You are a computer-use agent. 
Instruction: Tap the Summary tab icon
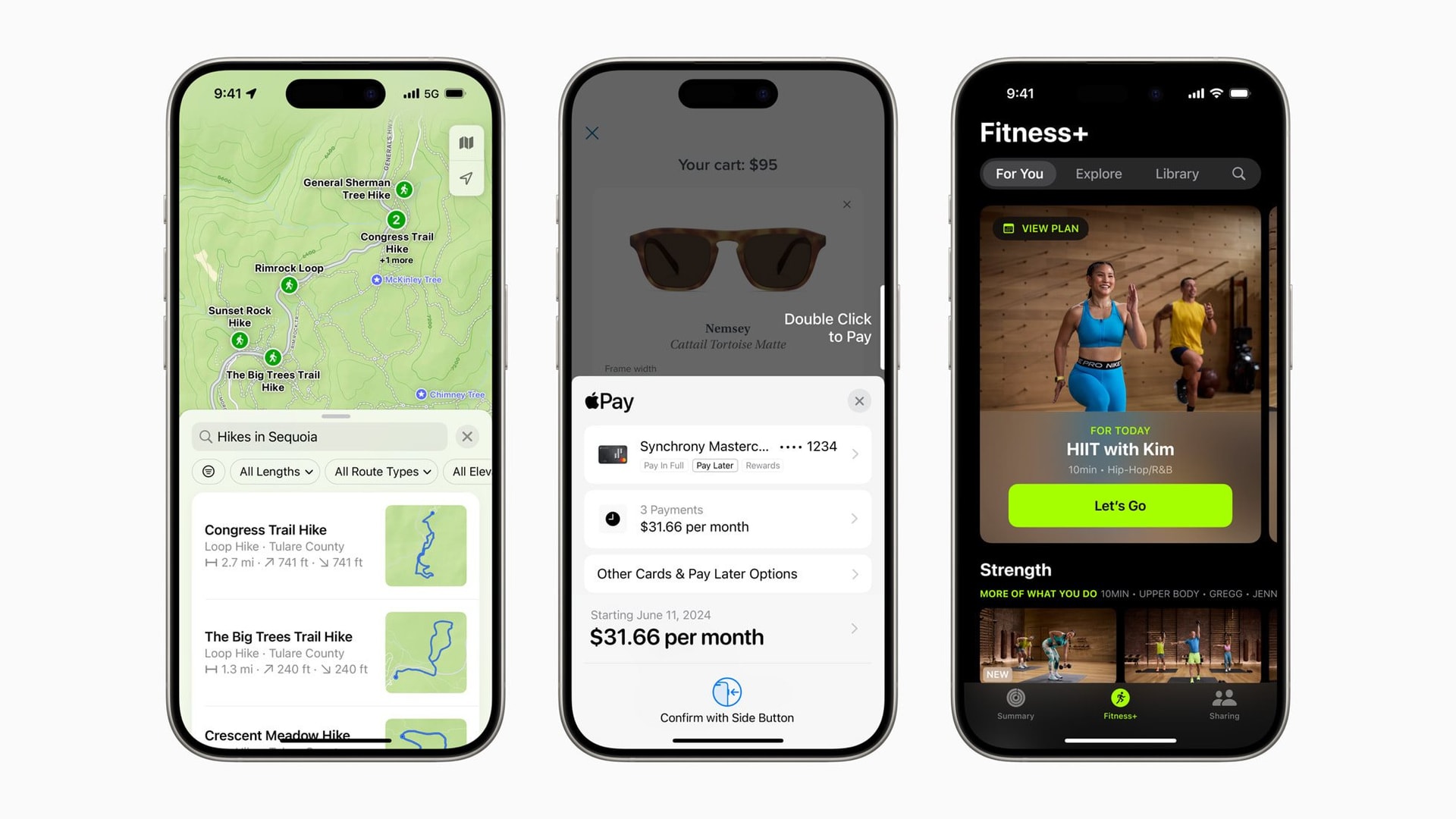1016,703
